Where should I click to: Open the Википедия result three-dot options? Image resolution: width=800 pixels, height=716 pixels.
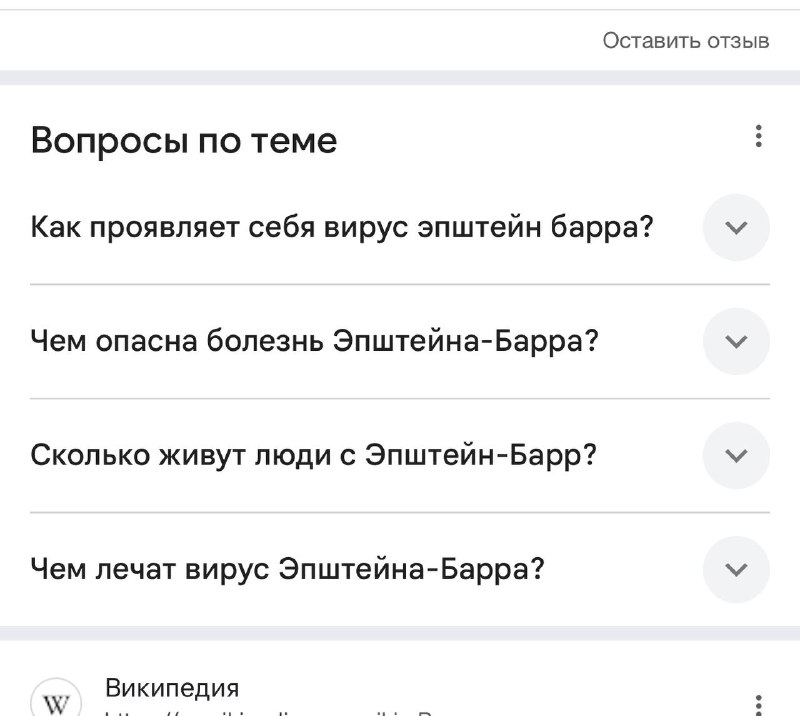tap(759, 705)
